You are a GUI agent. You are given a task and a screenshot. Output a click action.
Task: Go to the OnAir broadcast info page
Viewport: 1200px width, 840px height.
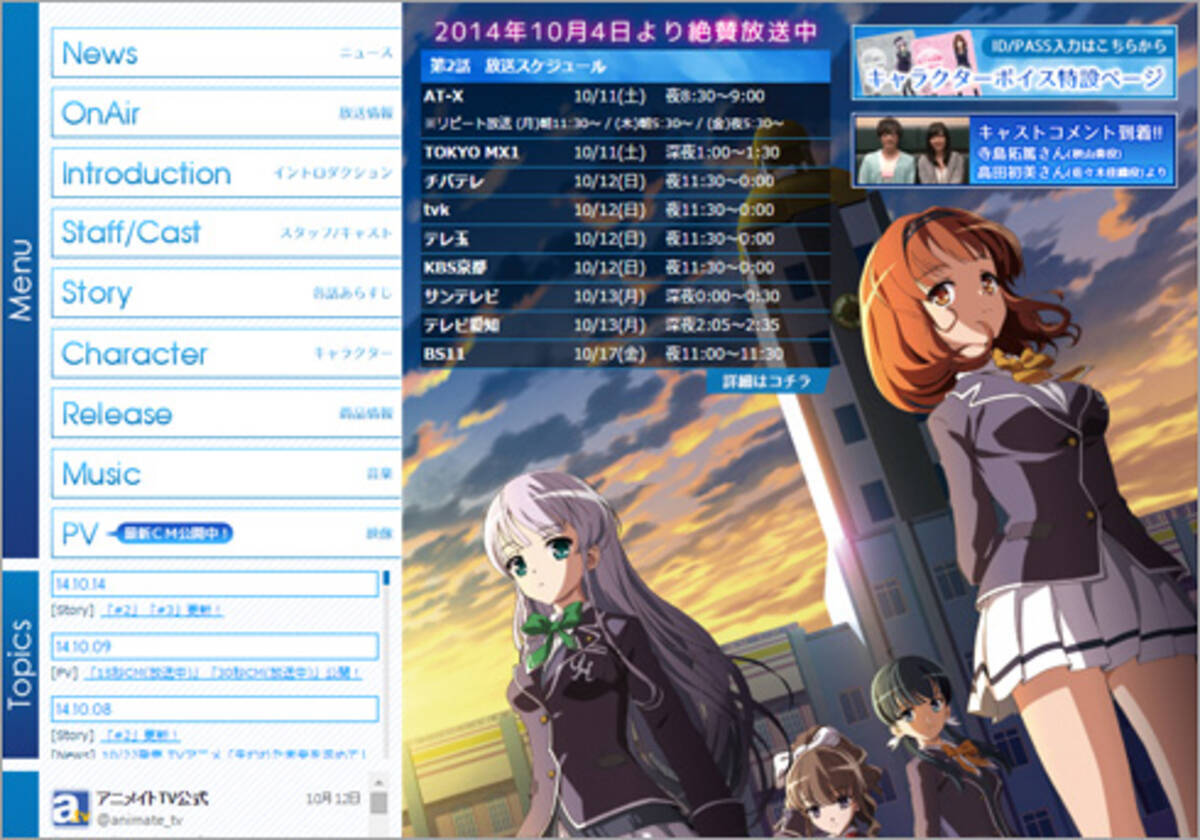pos(225,114)
